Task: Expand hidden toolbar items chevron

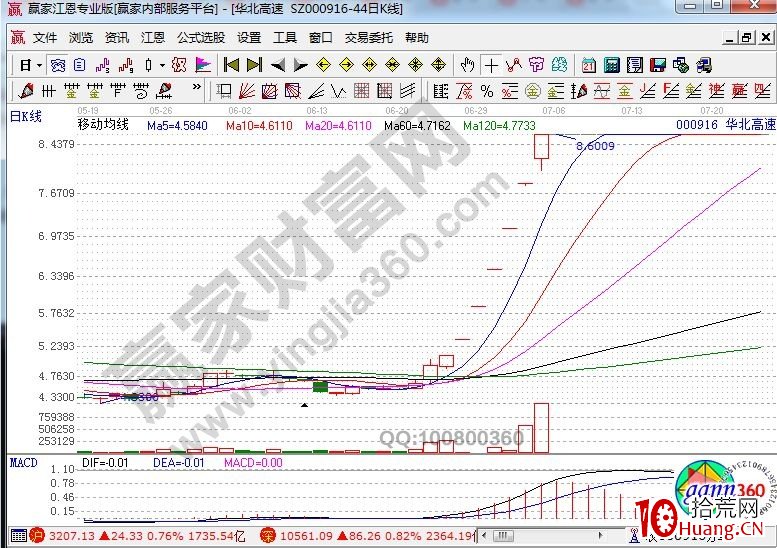Action: [x=197, y=87]
